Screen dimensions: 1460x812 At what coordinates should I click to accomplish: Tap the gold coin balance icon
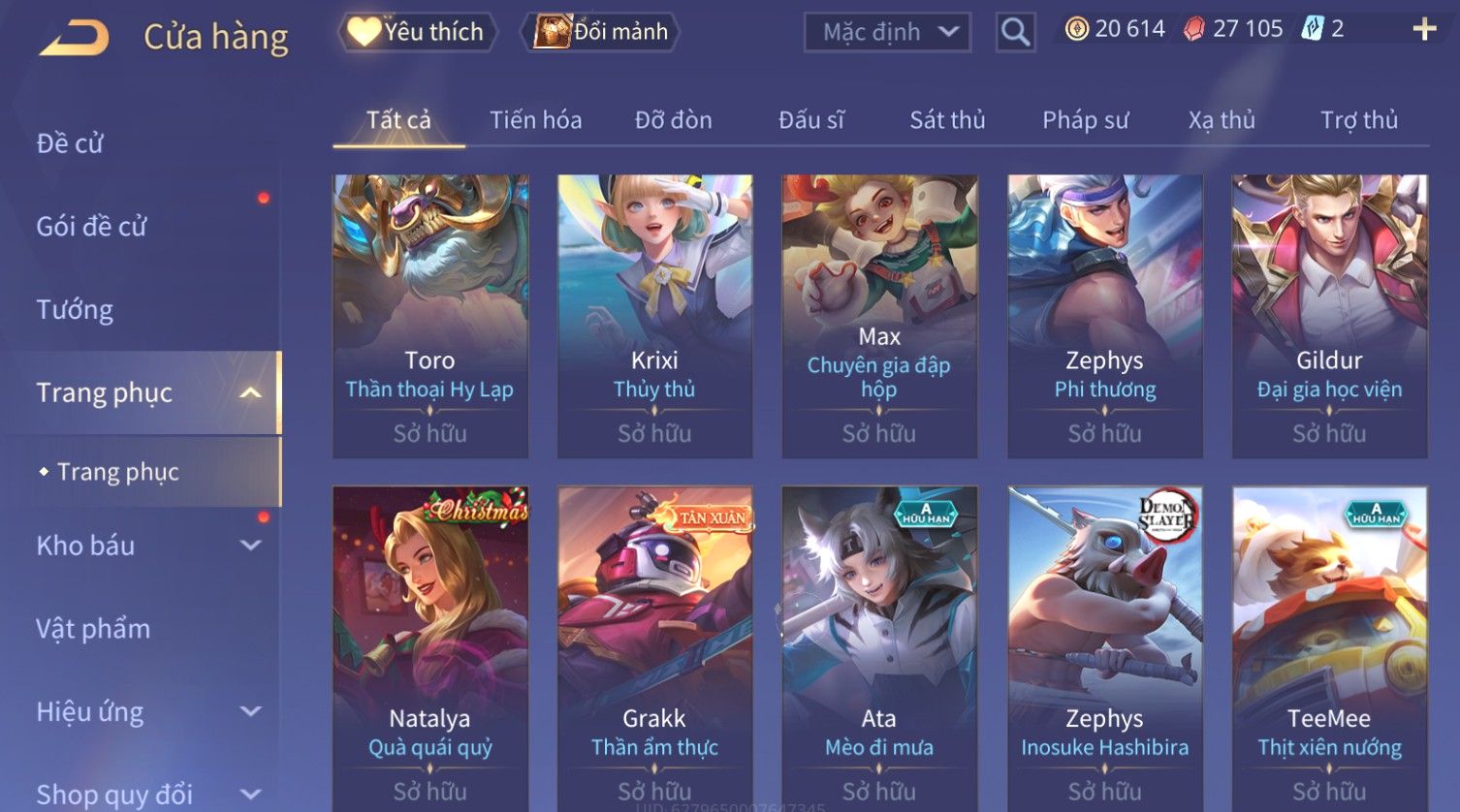(1076, 30)
